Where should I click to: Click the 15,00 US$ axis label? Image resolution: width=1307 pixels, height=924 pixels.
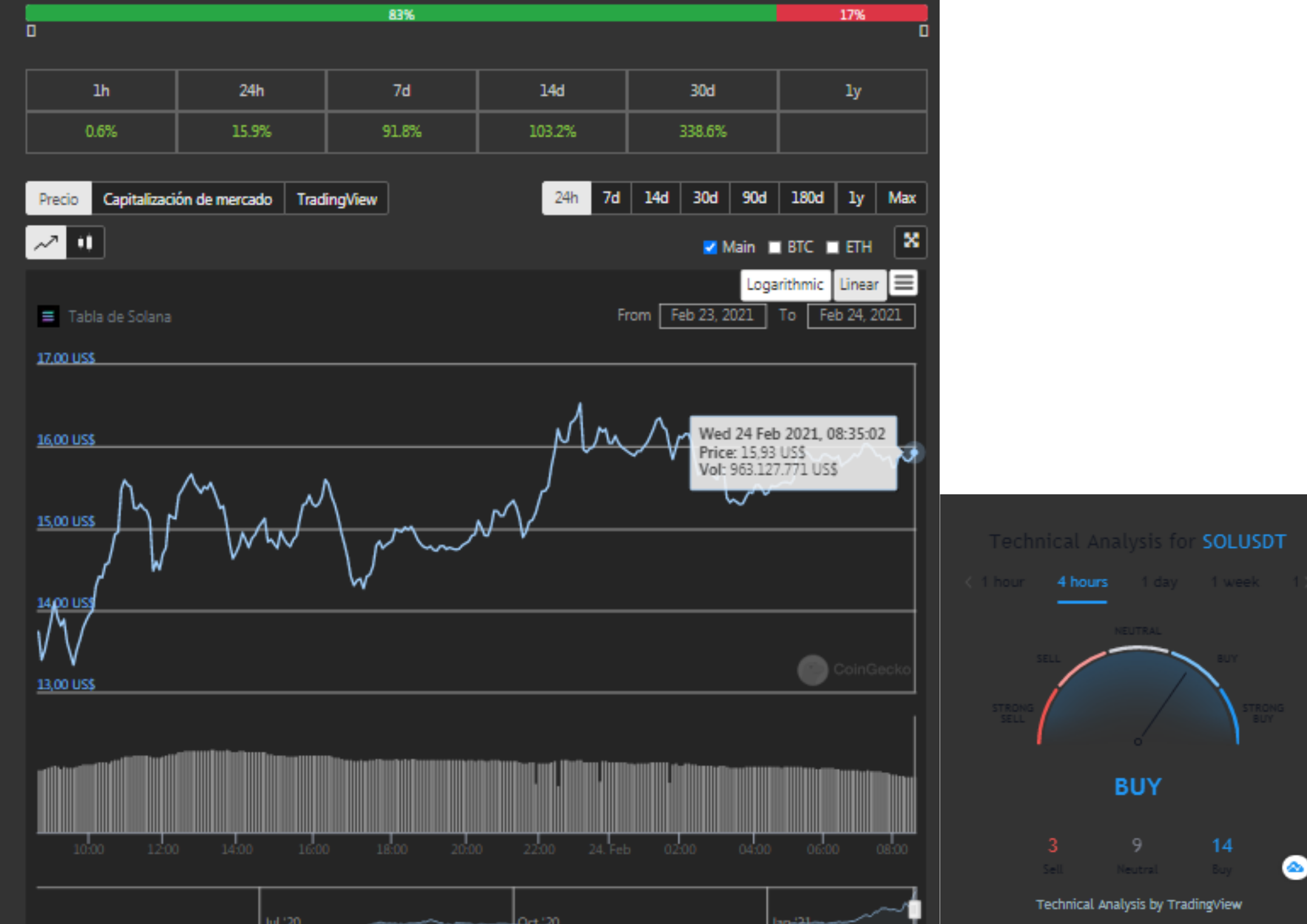coord(66,521)
